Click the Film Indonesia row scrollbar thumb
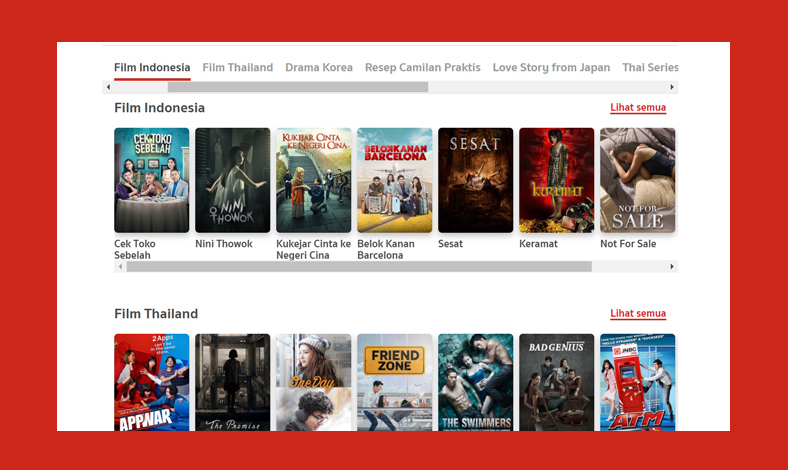Image resolution: width=788 pixels, height=470 pixels. tap(359, 266)
